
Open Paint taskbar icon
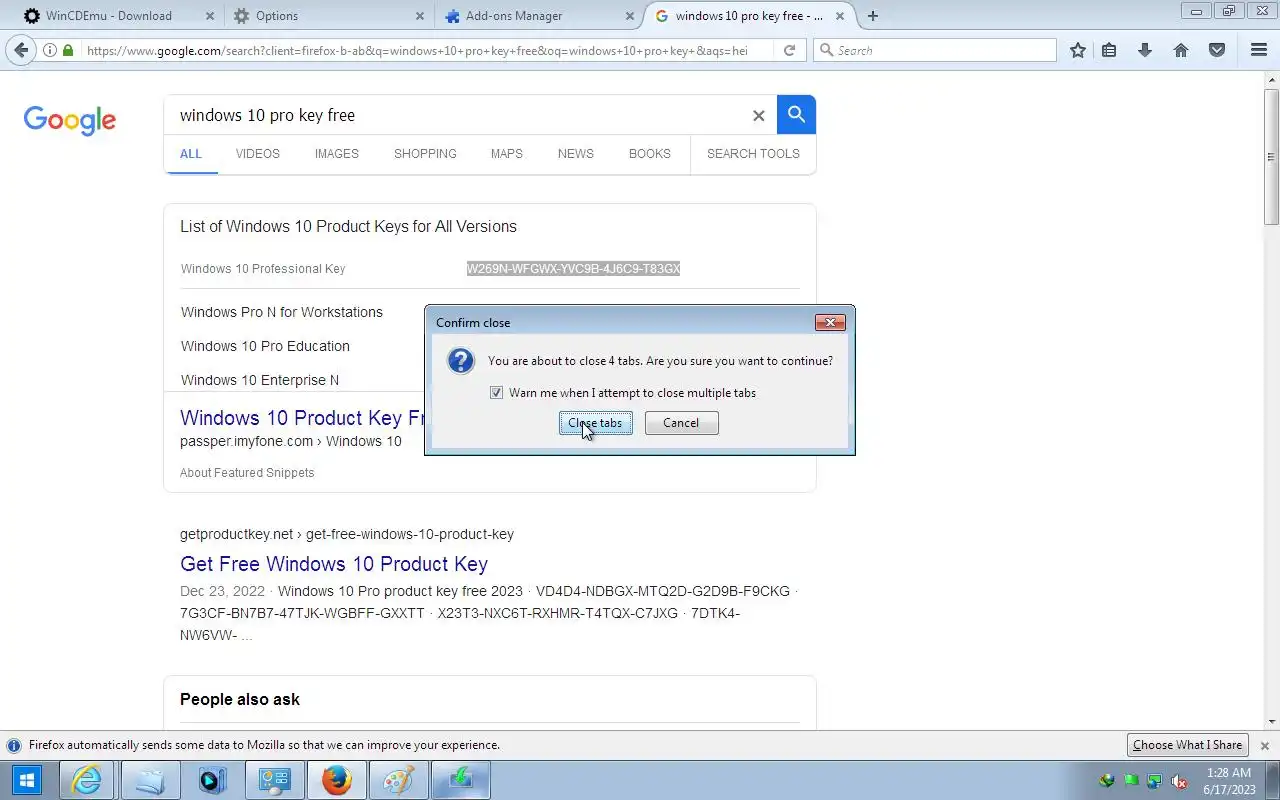point(398,780)
